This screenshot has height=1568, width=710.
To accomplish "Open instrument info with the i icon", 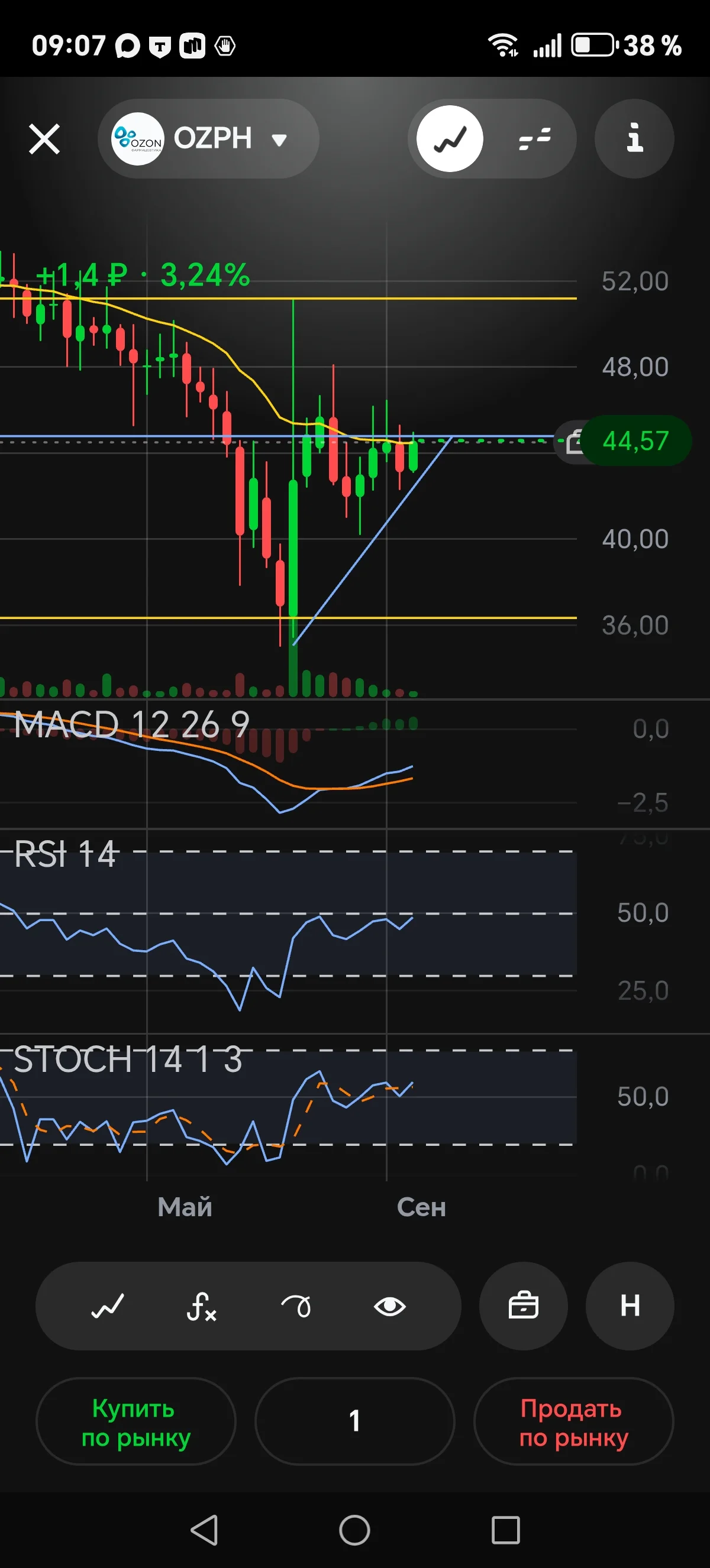I will (634, 139).
